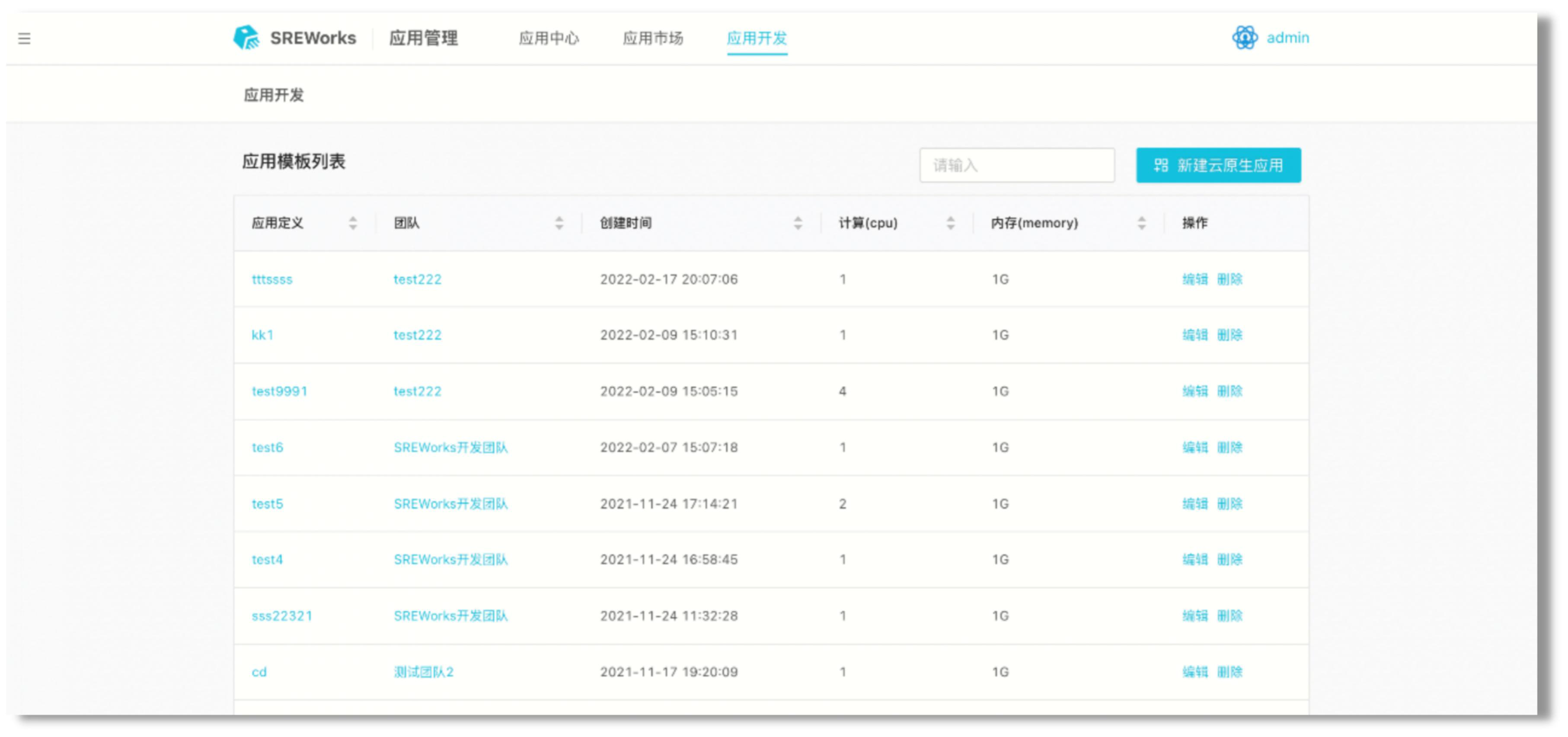
Task: Click 编辑 for test4
Action: (x=1195, y=560)
